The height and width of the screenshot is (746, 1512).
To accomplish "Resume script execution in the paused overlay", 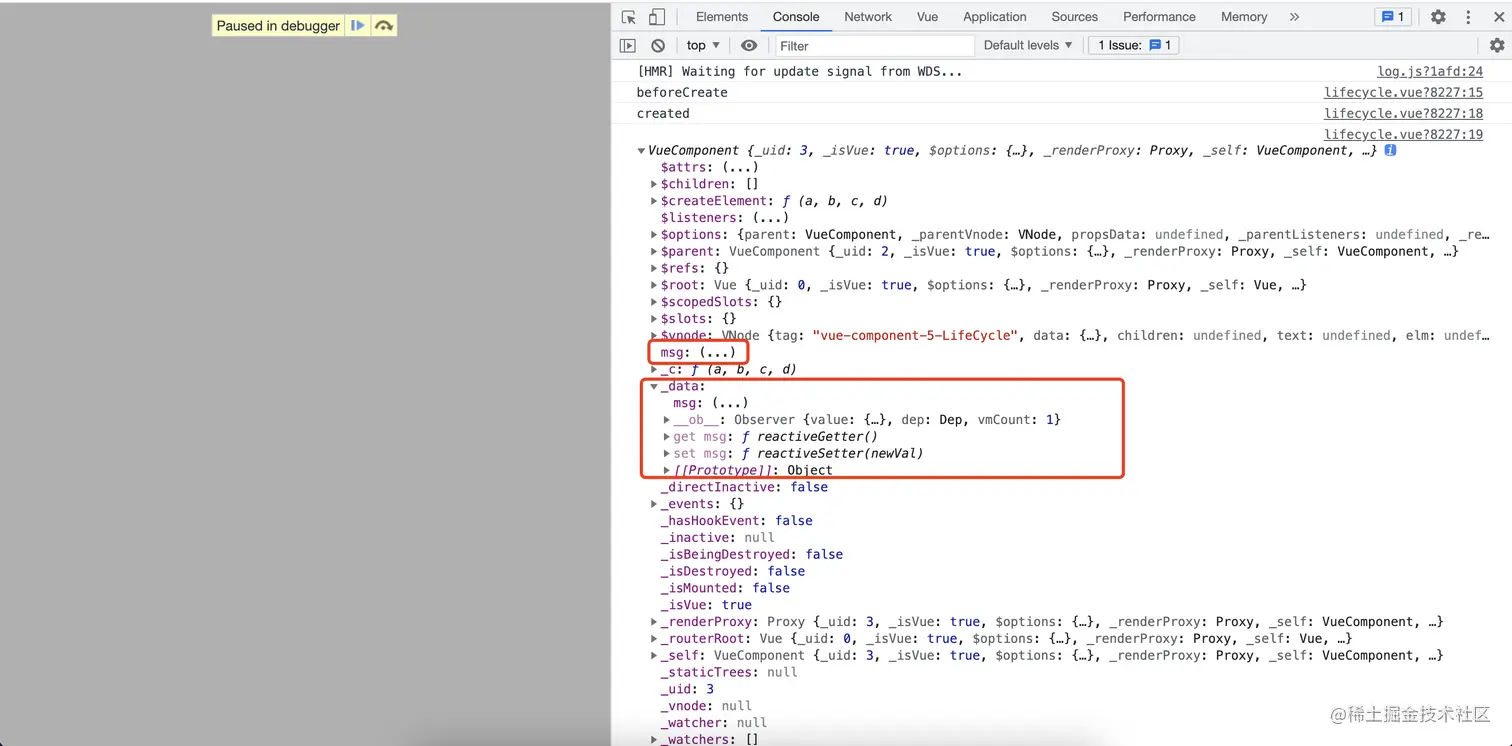I will coord(357,26).
